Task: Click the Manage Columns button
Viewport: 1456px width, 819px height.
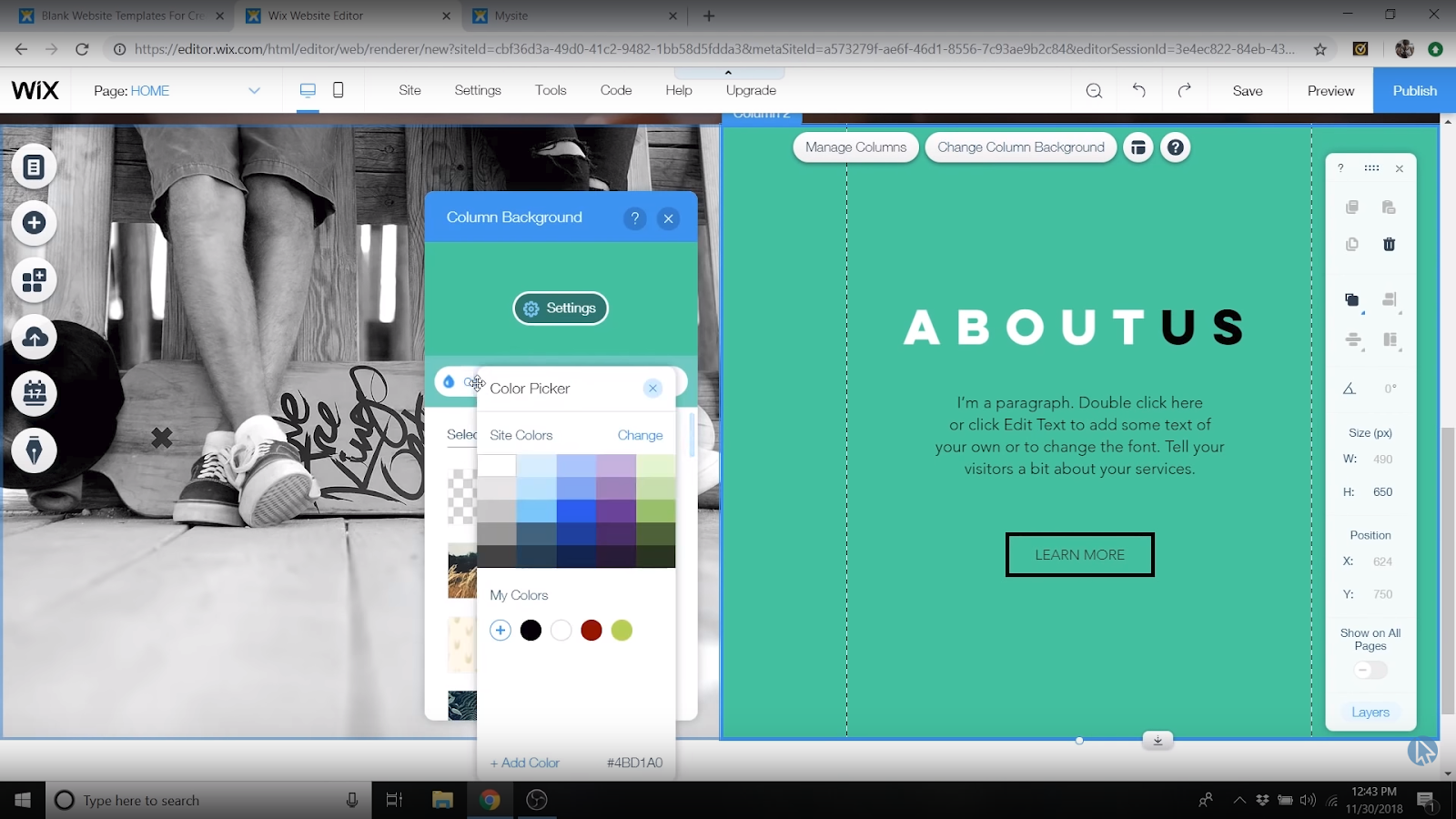Action: (x=855, y=147)
